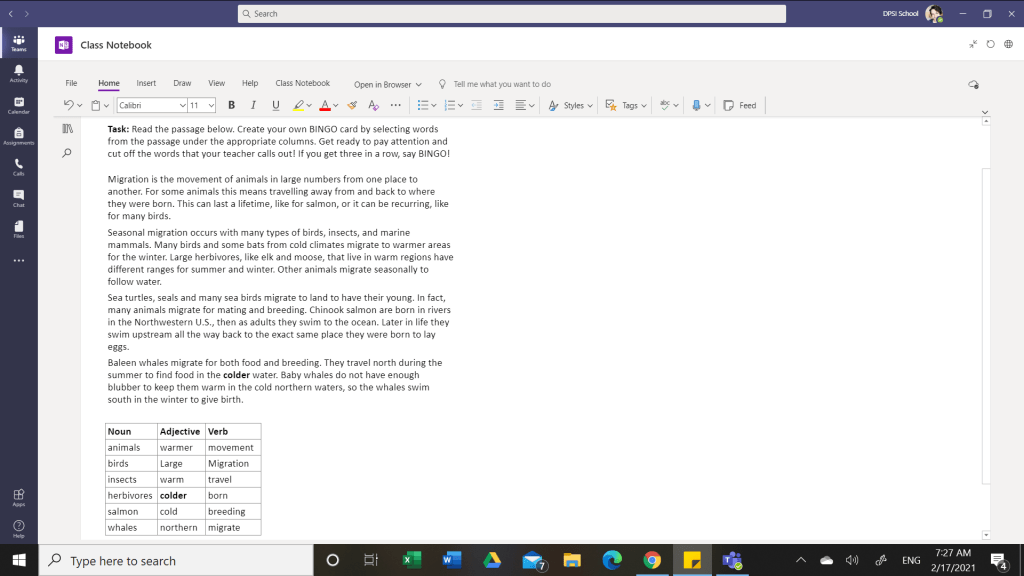Toggle italic formatting
This screenshot has width=1024, height=576.
pyautogui.click(x=253, y=105)
